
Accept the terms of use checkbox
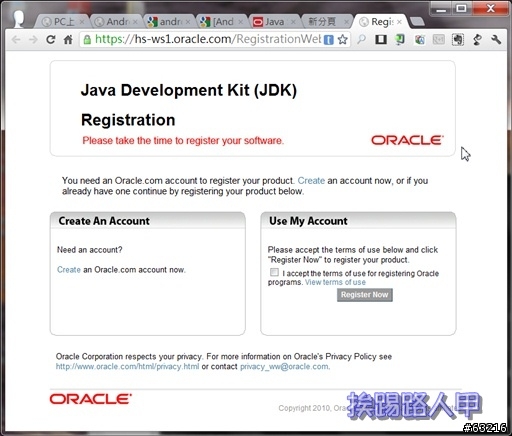pyautogui.click(x=274, y=272)
